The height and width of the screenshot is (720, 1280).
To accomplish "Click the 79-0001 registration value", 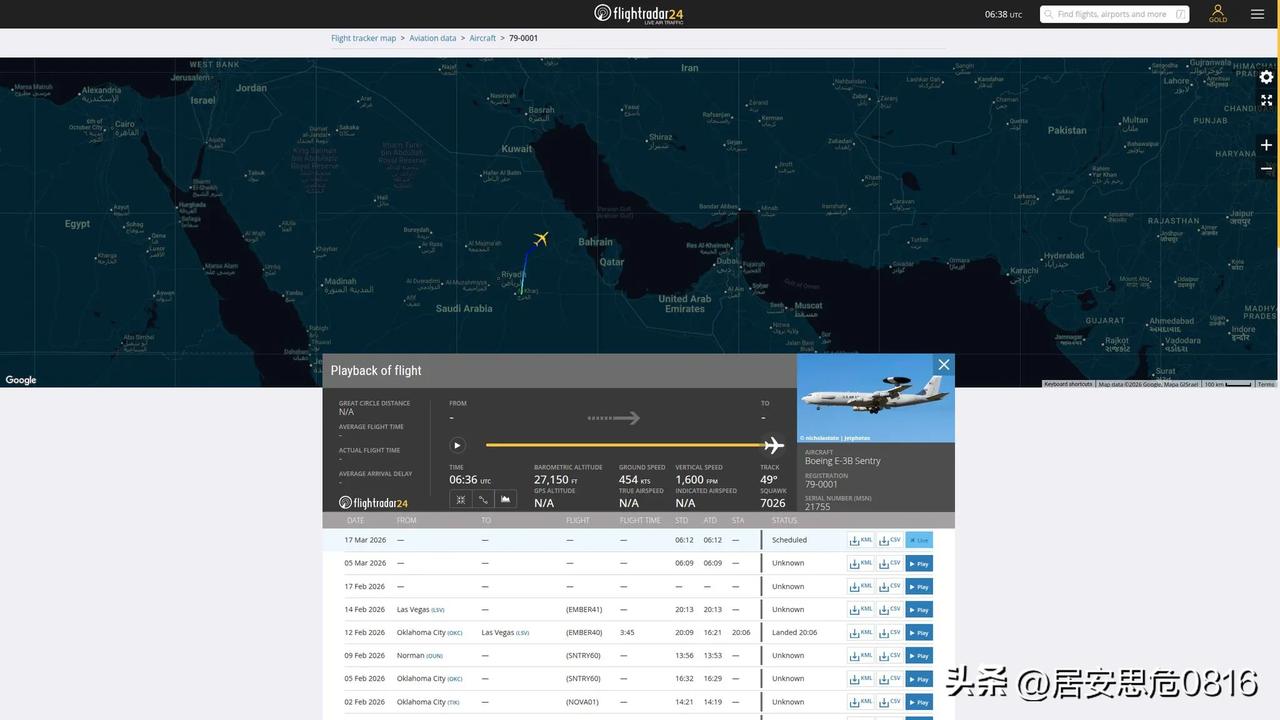I will (821, 485).
